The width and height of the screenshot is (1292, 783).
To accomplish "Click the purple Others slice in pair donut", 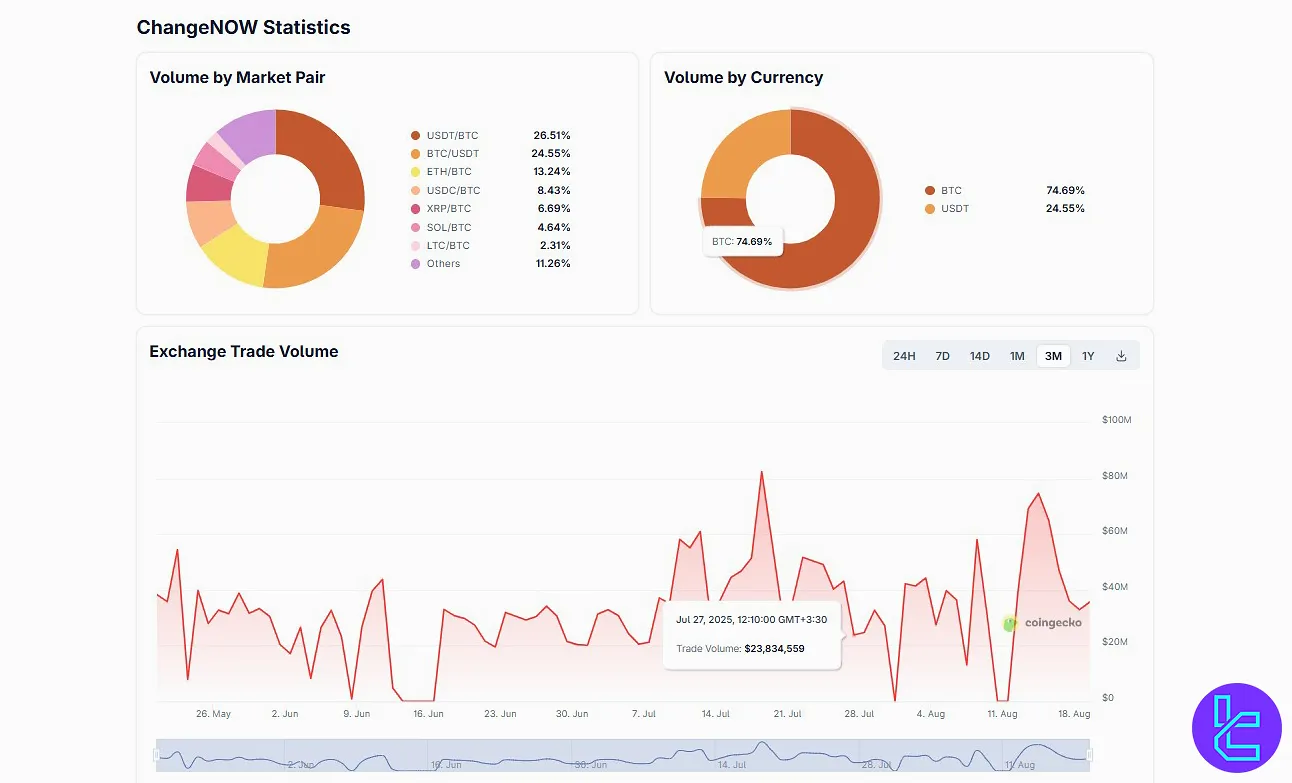I will coord(250,135).
